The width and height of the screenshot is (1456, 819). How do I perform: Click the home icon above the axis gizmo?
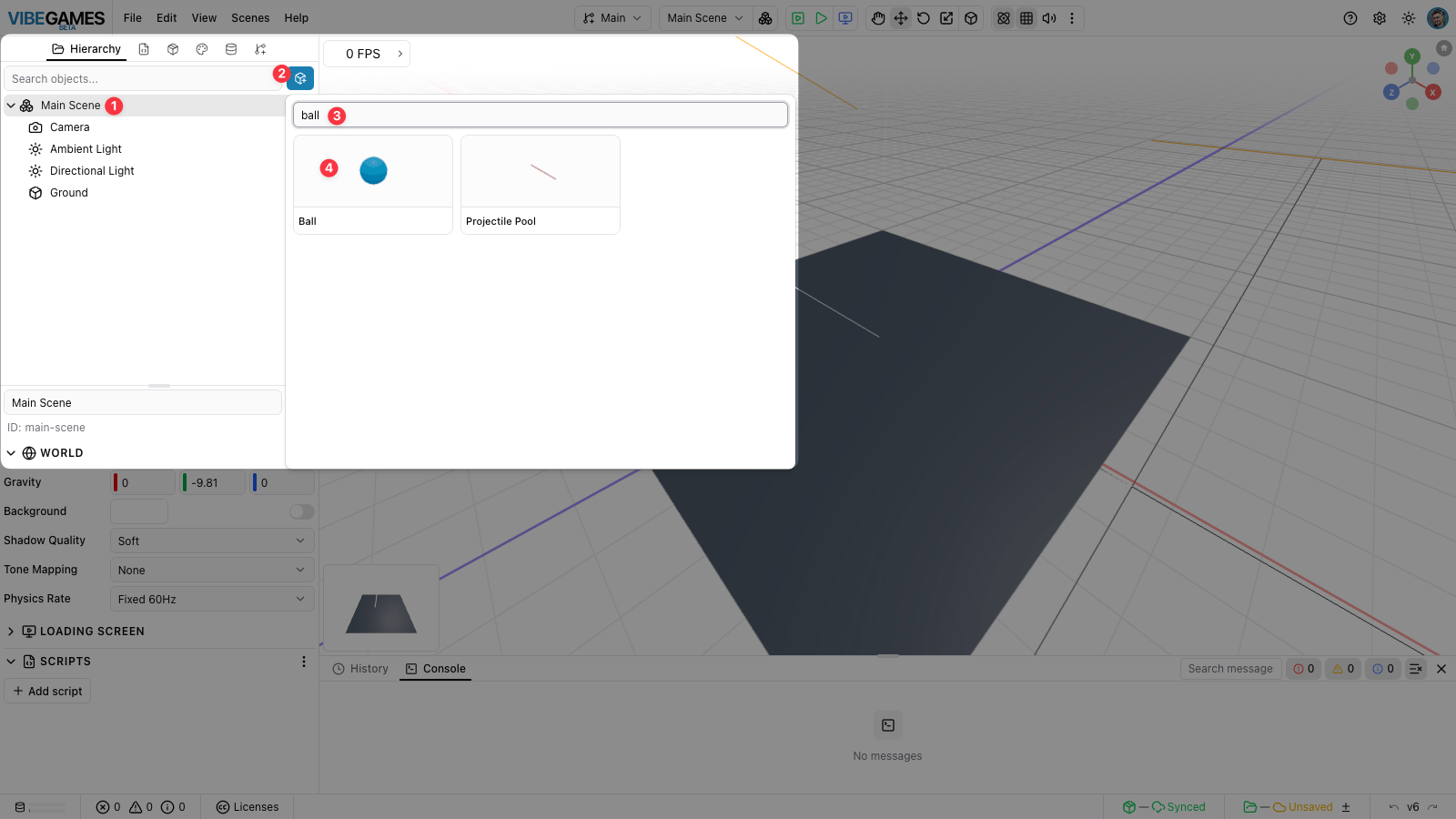point(1443,47)
